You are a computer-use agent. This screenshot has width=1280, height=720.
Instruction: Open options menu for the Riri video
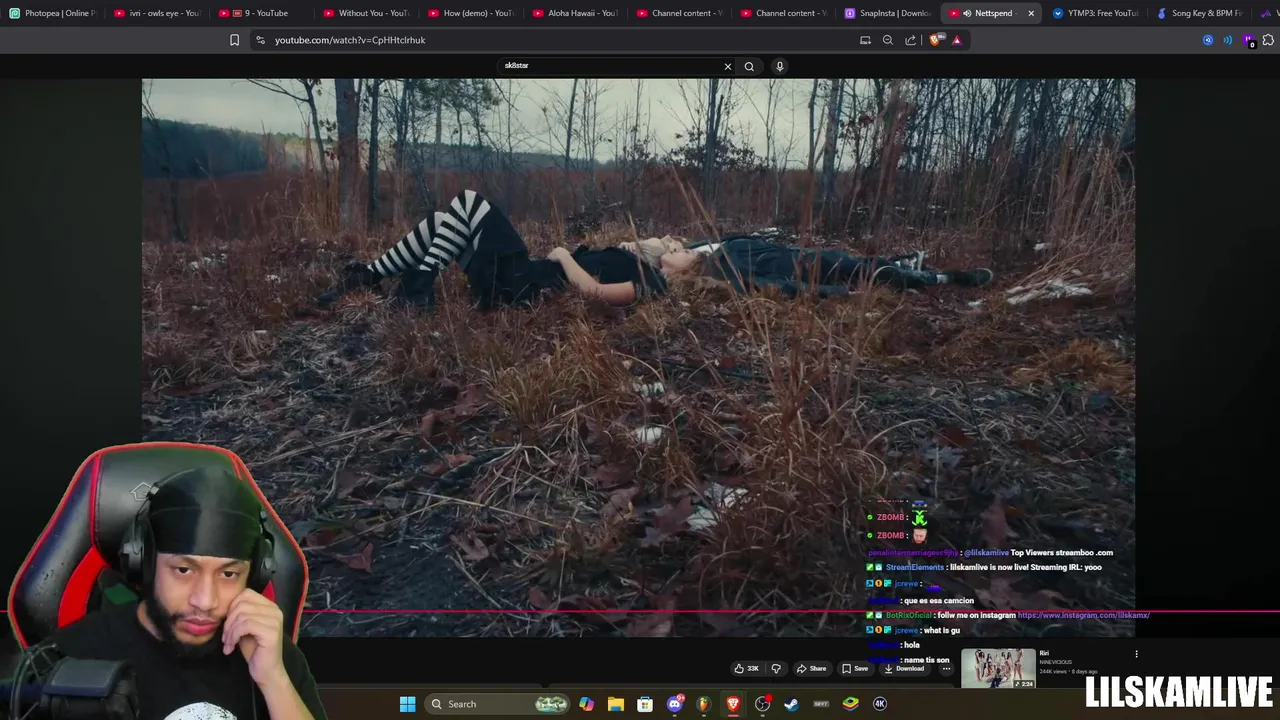[x=1136, y=654]
